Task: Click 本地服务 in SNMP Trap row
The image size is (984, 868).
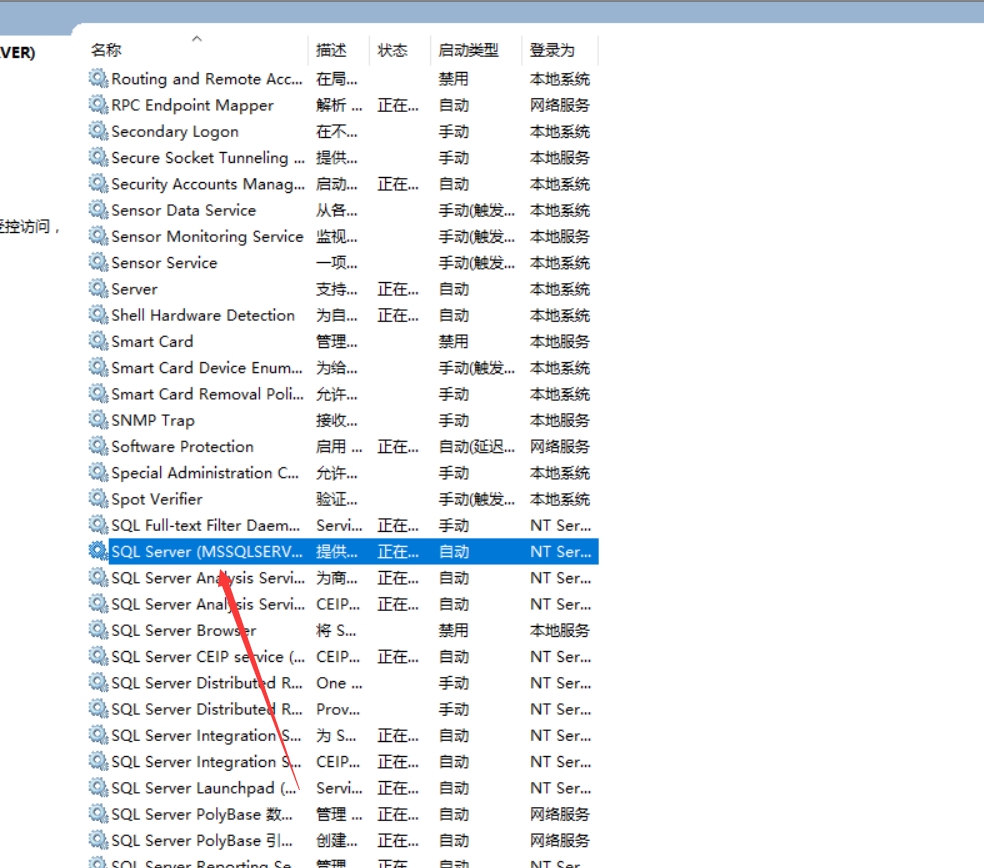Action: point(560,421)
